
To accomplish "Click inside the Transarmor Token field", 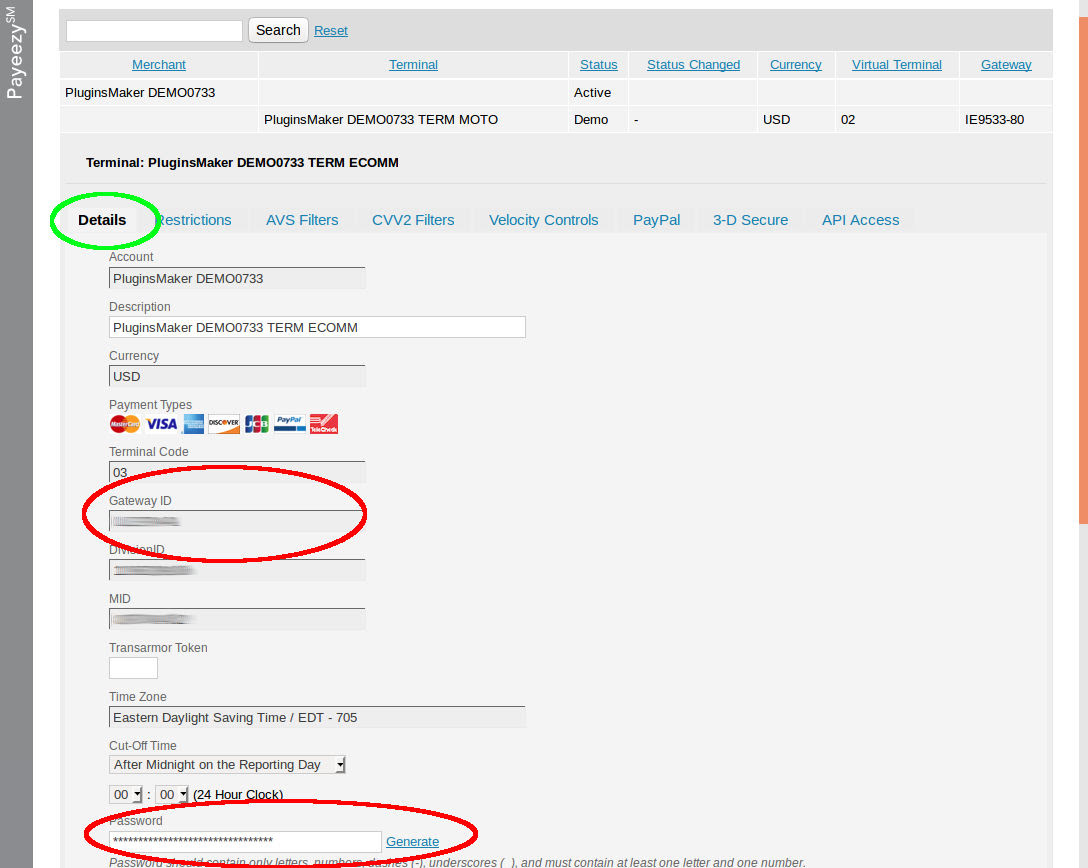I will [x=133, y=667].
